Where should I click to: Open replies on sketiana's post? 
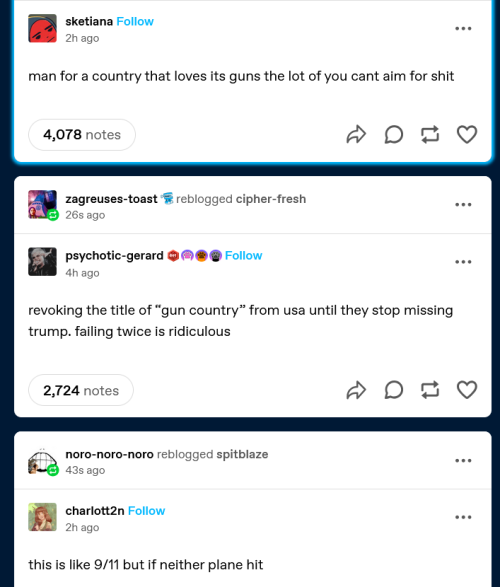point(394,134)
